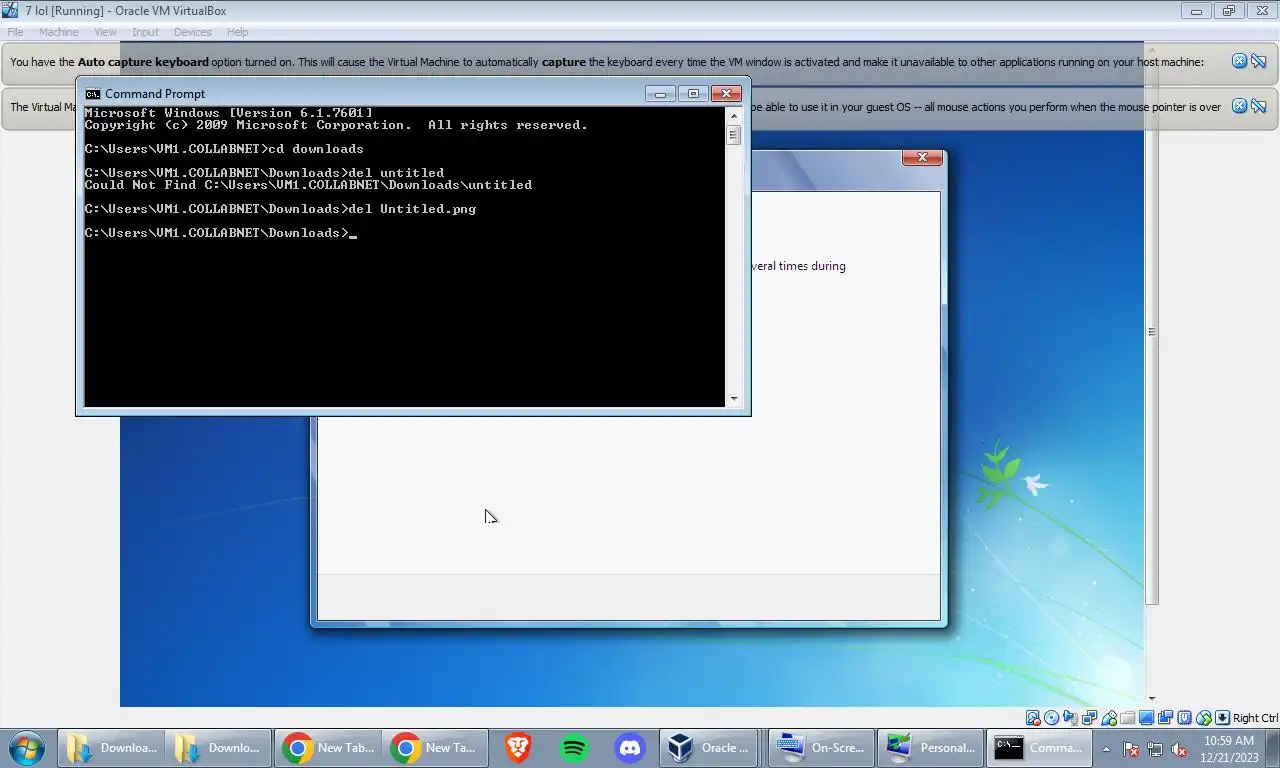Open the Help menu

point(237,32)
